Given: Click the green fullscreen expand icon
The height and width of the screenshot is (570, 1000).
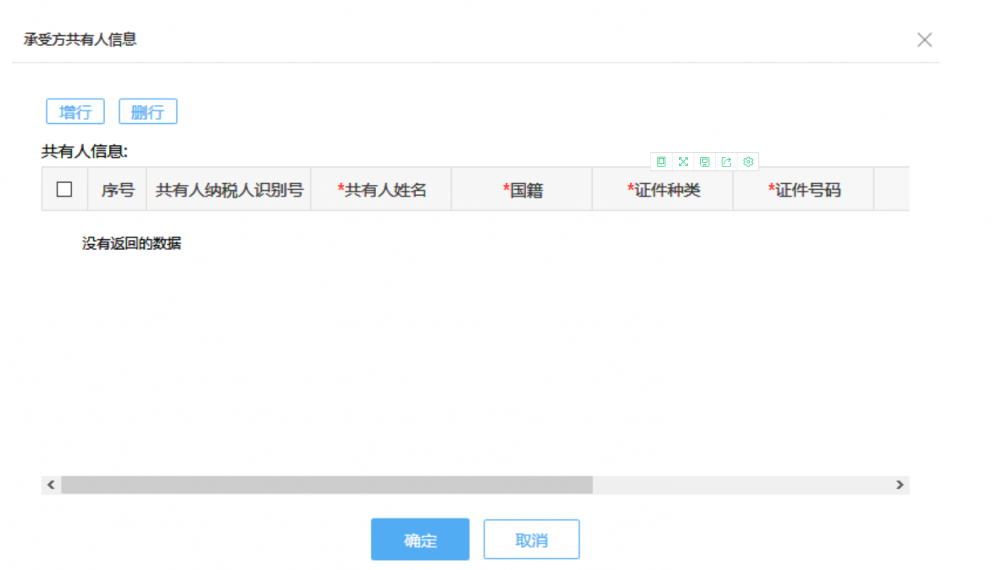Looking at the screenshot, I should click(x=683, y=161).
